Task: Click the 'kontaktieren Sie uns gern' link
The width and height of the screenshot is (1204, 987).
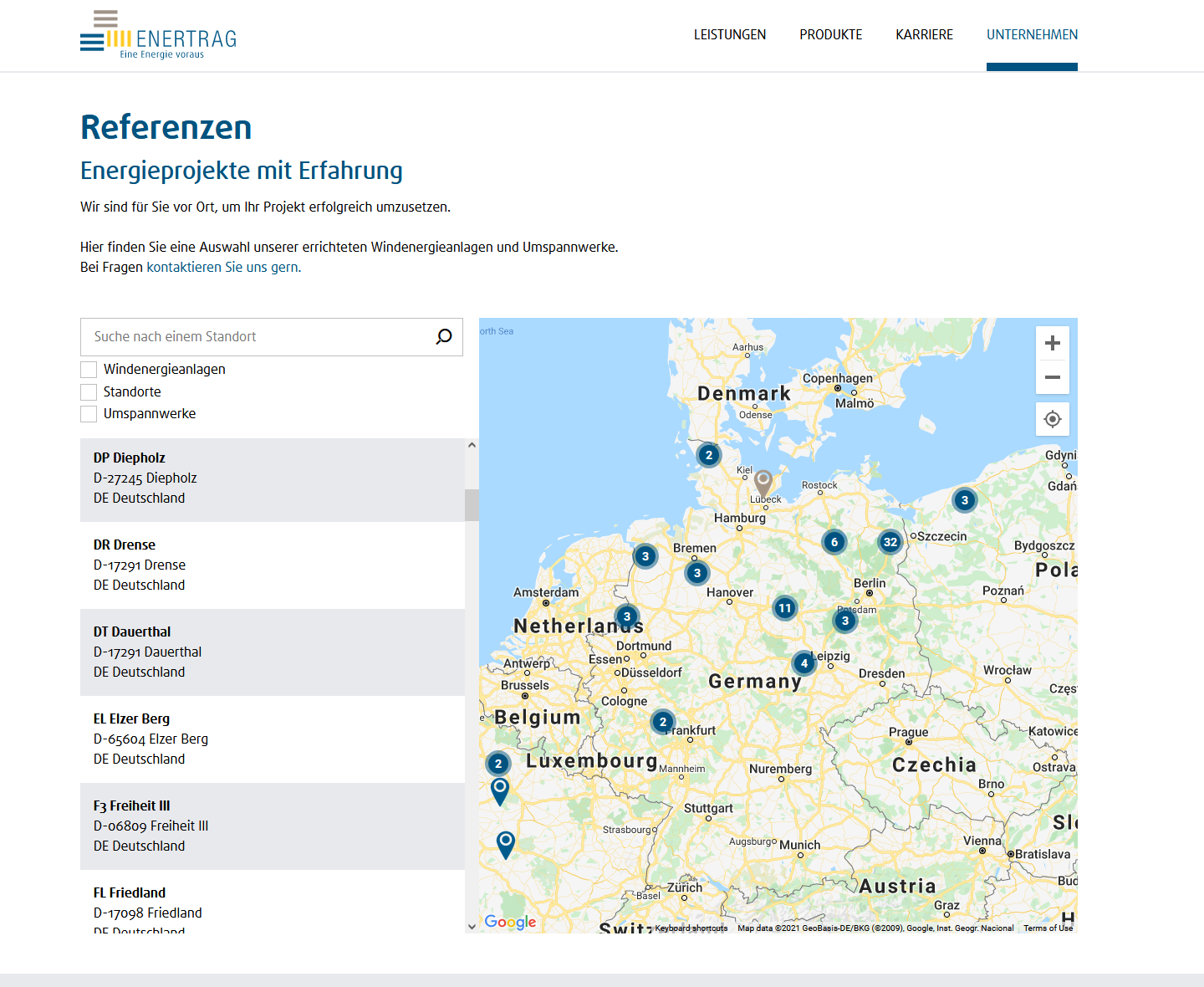Action: point(222,267)
